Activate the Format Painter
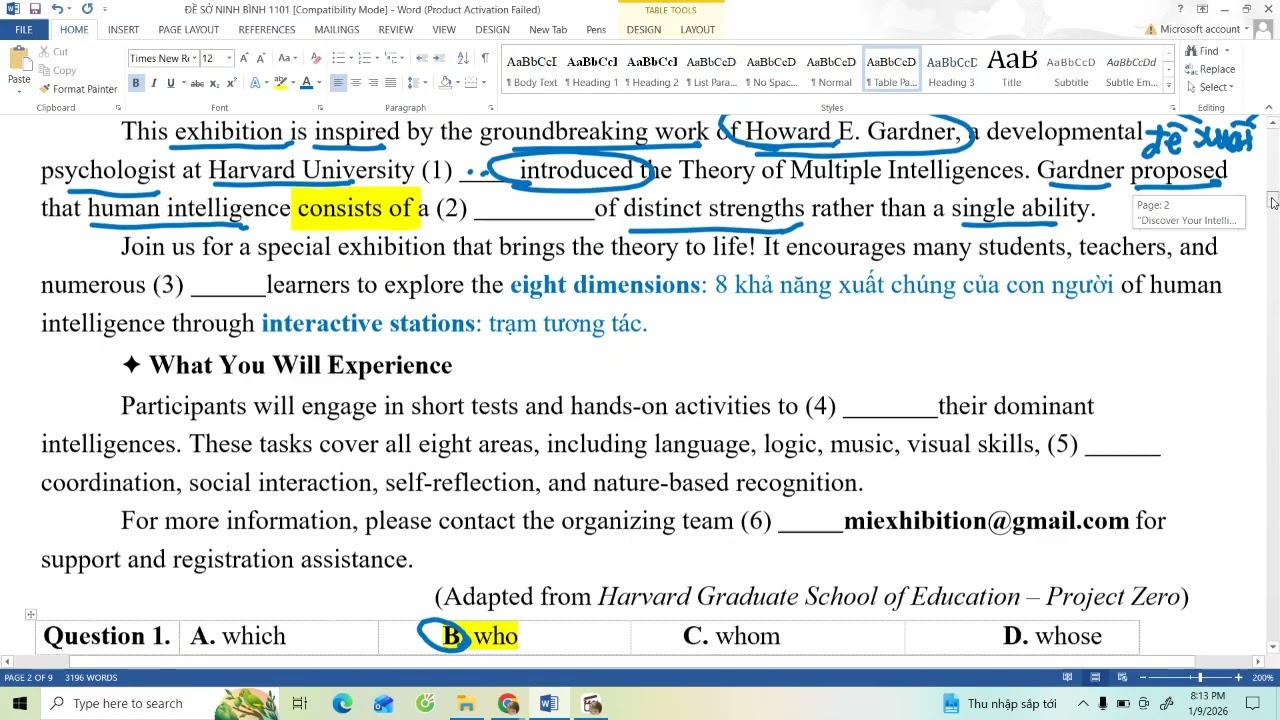 tap(77, 89)
